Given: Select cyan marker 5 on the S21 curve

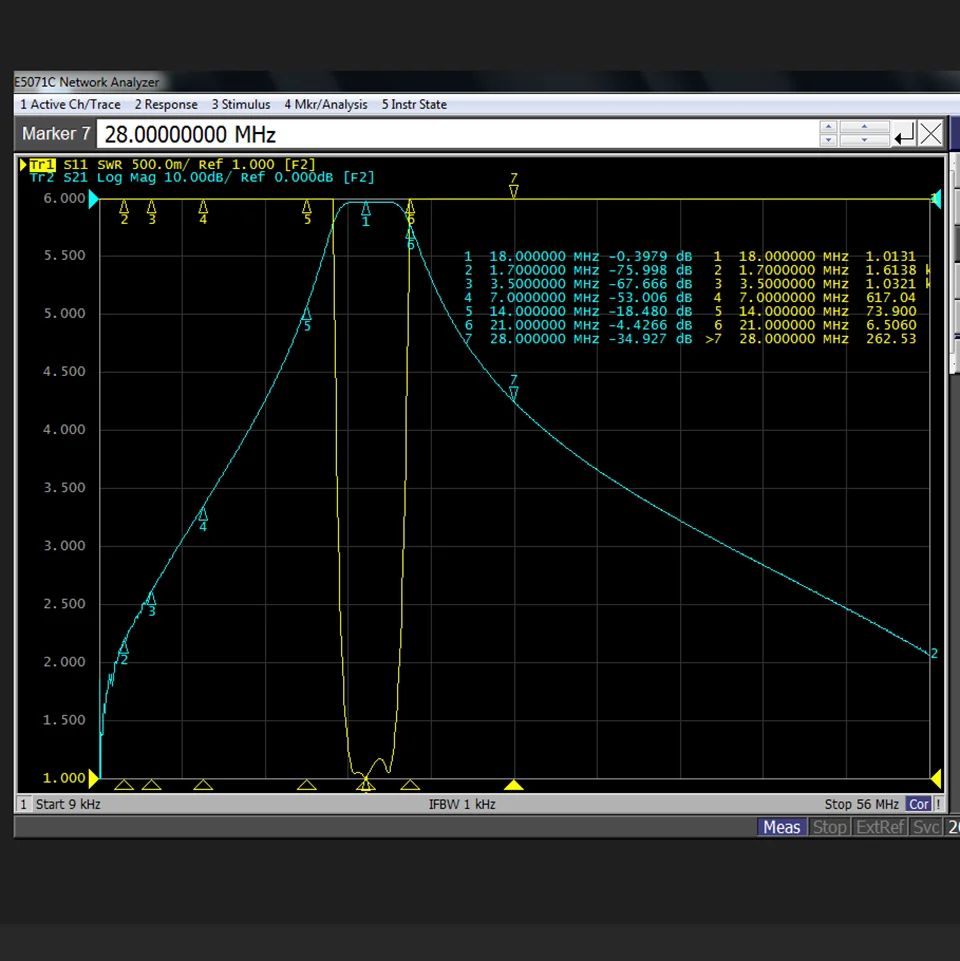Looking at the screenshot, I should click(307, 320).
